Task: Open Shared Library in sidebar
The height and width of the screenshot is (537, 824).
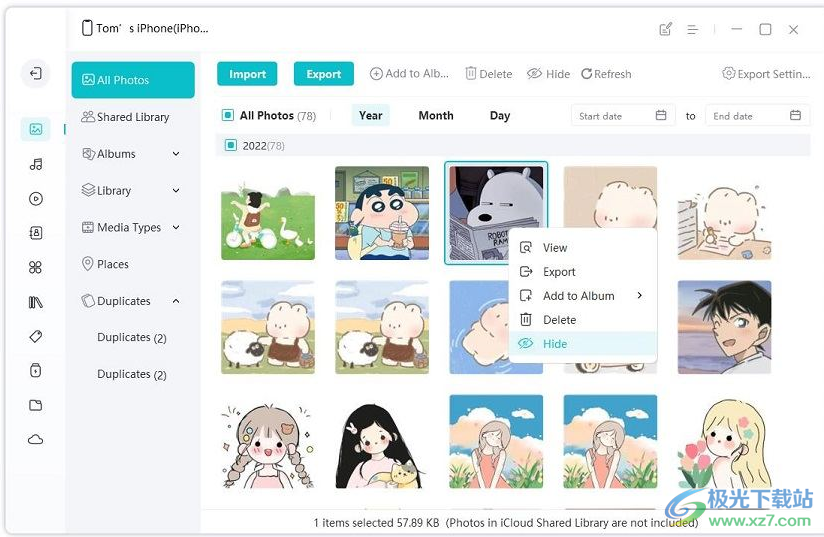Action: coord(125,117)
